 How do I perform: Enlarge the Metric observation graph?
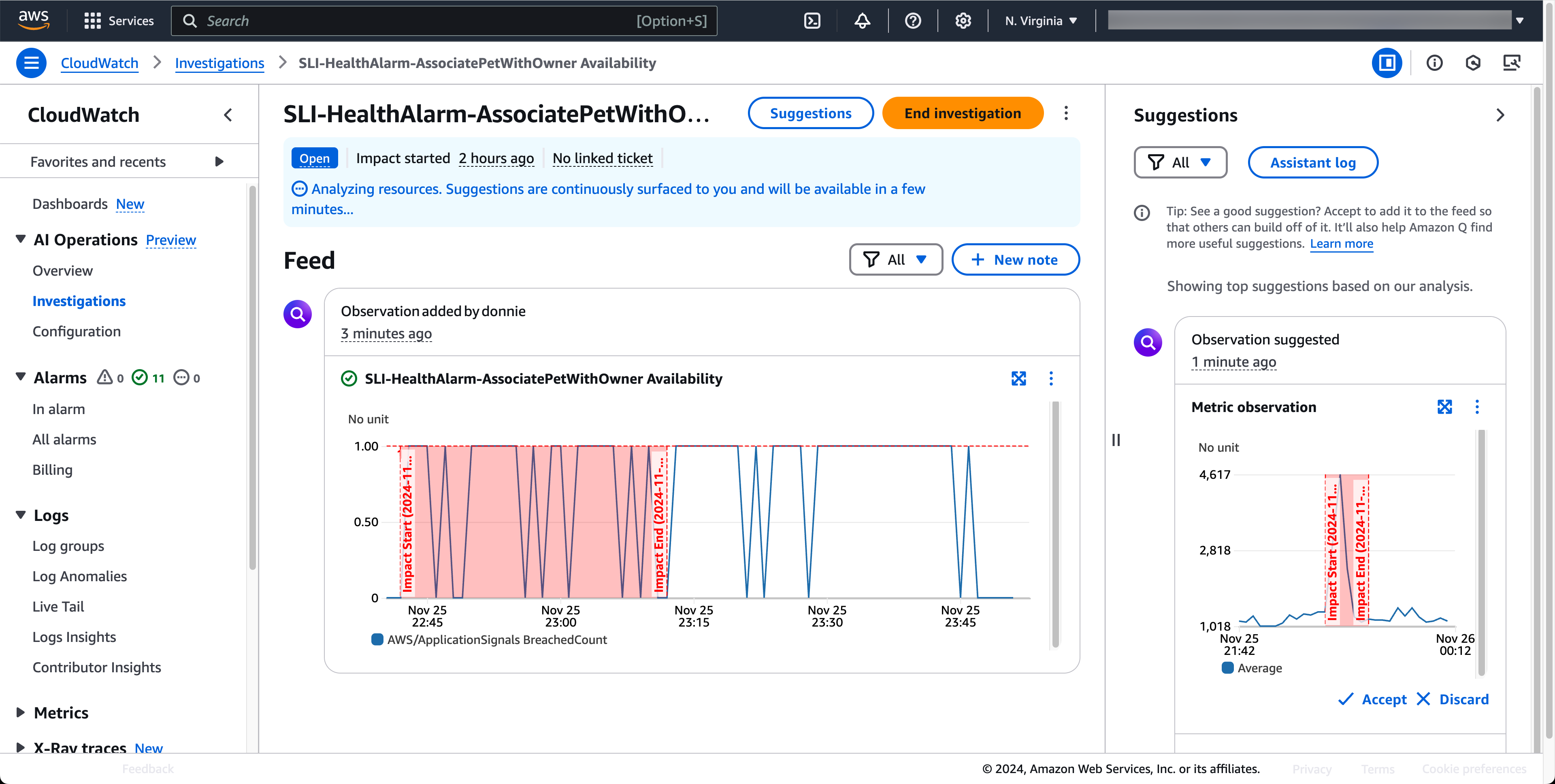point(1444,407)
